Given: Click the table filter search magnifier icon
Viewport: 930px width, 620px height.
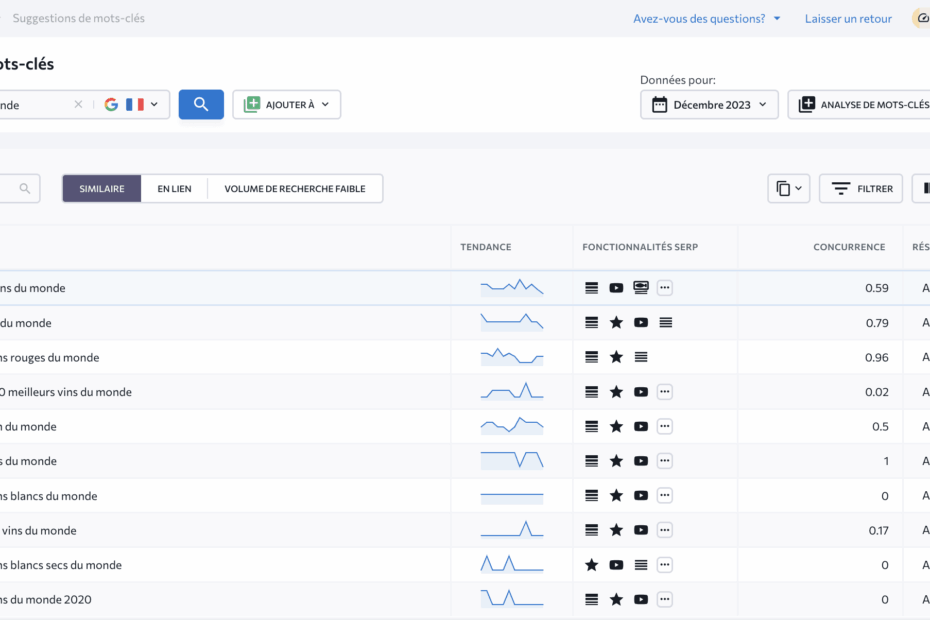Looking at the screenshot, I should click(24, 189).
